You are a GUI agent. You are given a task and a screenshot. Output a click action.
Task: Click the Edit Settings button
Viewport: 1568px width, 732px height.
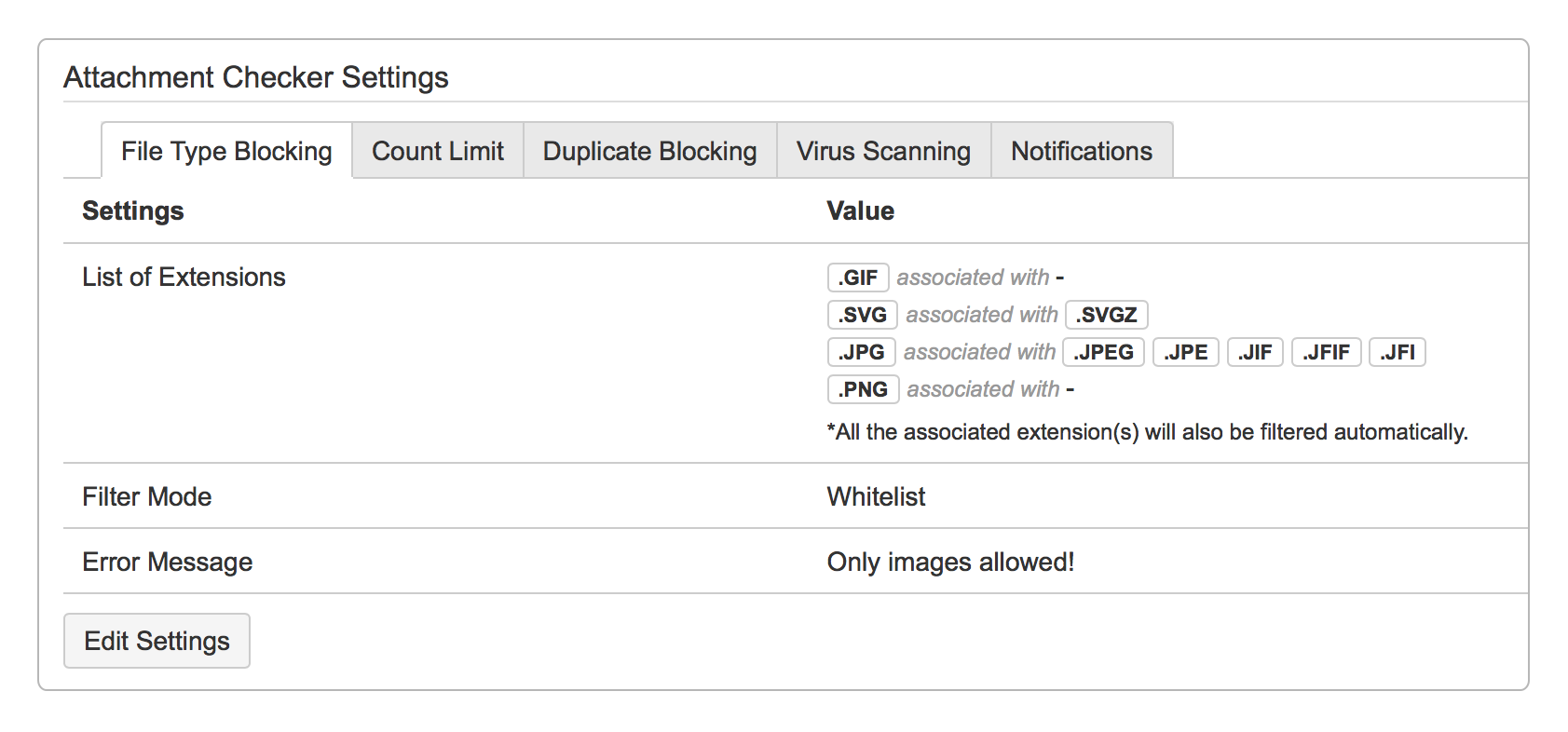pos(156,640)
